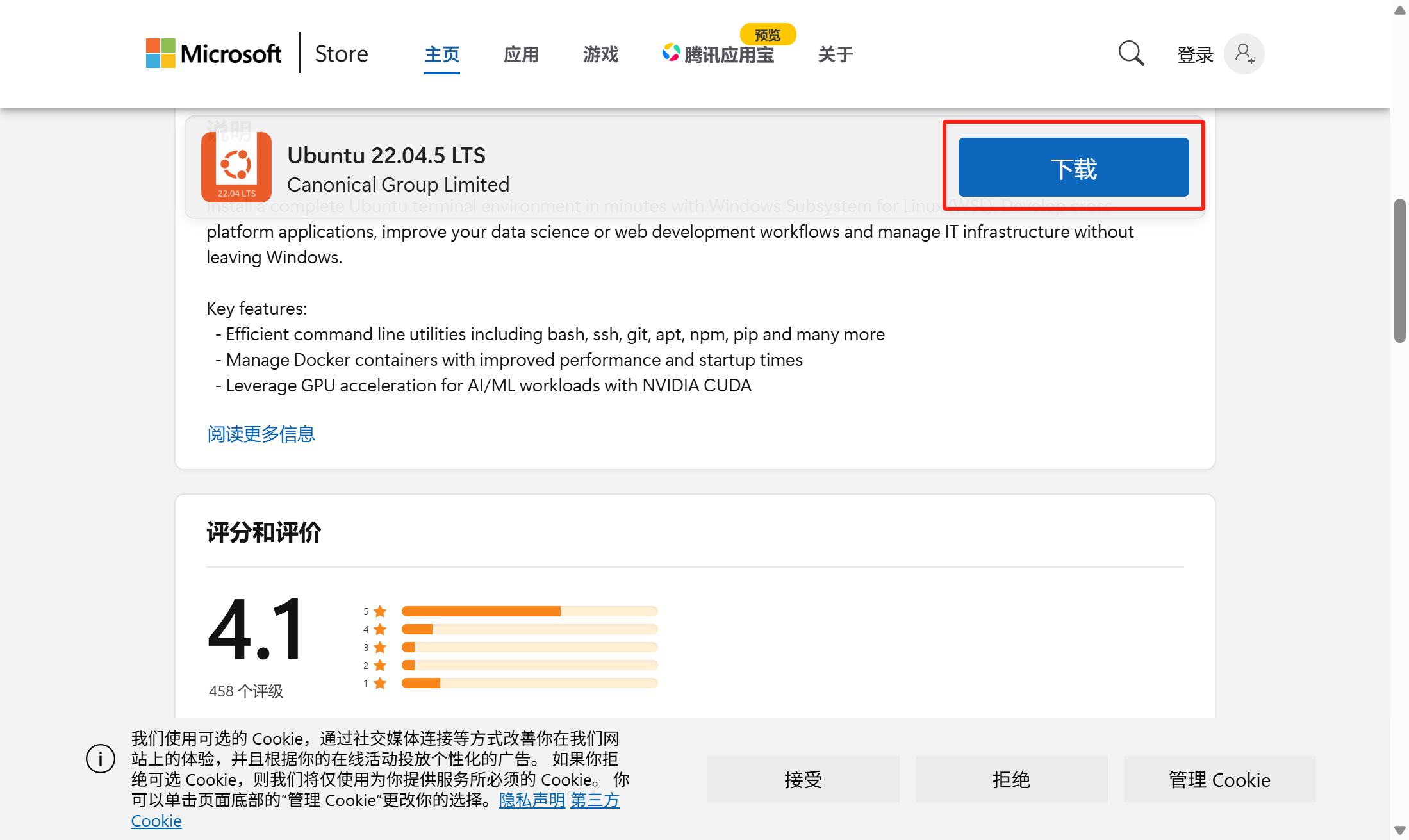Open the 关于 menu item
The width and height of the screenshot is (1409, 840).
[836, 54]
